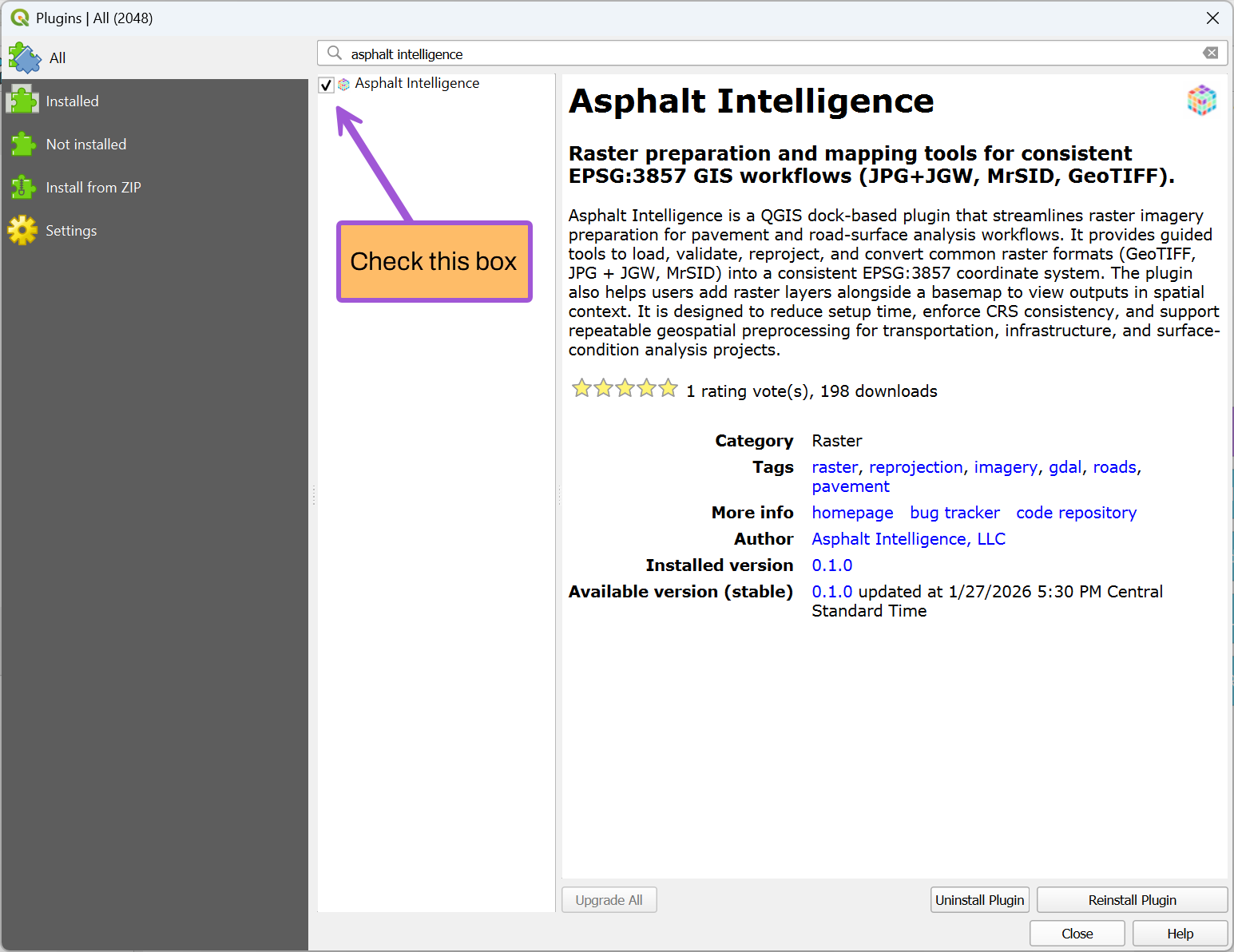Click the fifth rating star
1234x952 pixels.
tap(668, 389)
